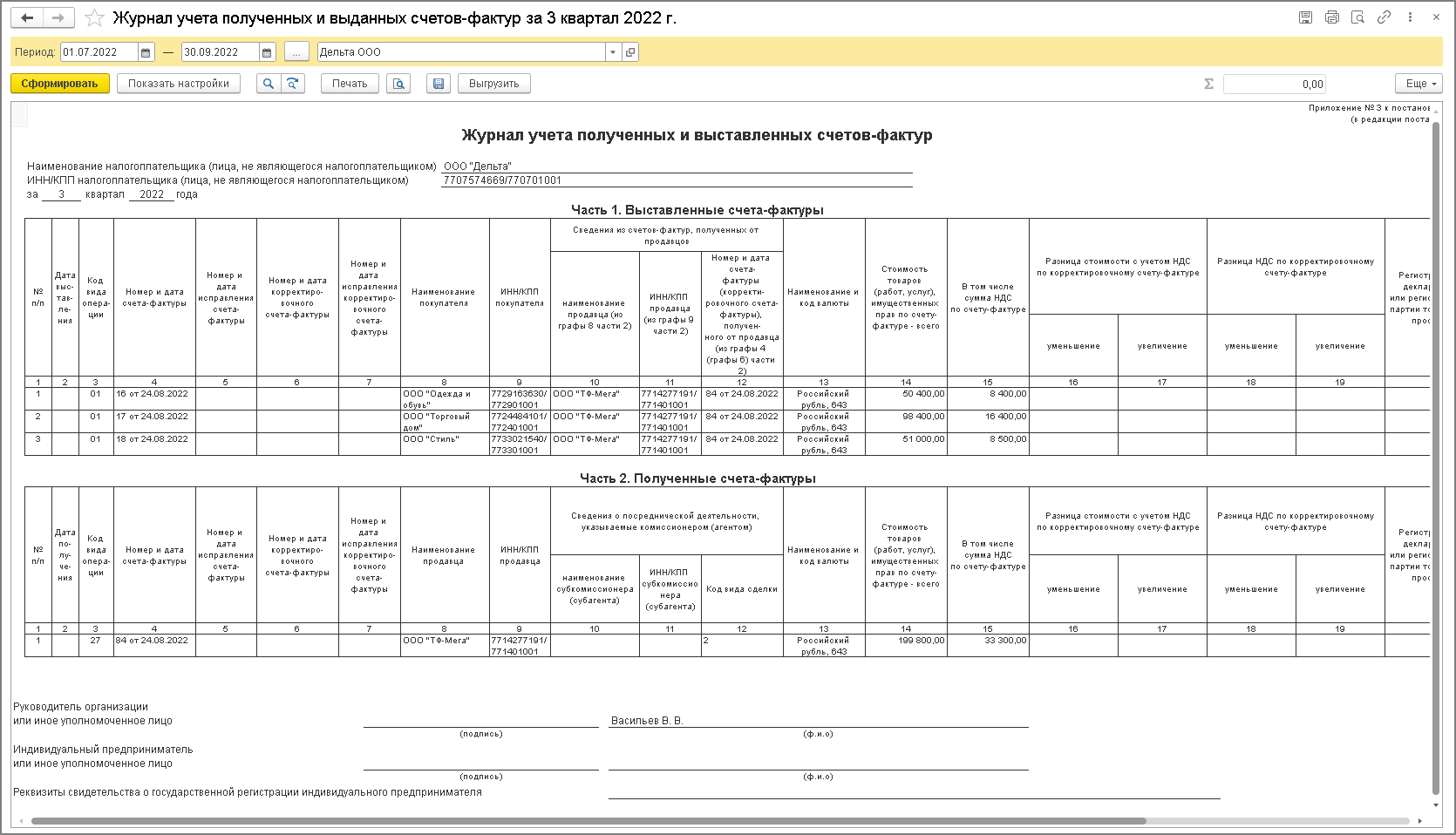This screenshot has width=1456, height=835.
Task: Select the VAT cell 8 400,00
Action: pos(988,399)
